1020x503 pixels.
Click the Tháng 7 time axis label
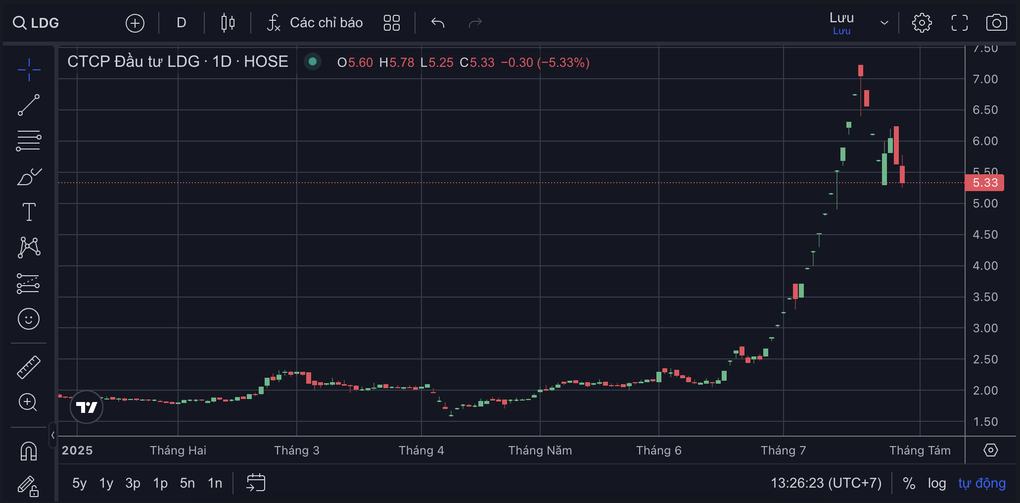click(x=783, y=450)
